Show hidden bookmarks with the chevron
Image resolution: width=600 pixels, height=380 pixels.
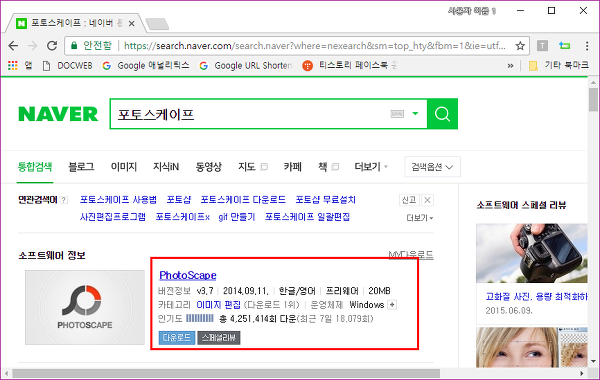510,66
